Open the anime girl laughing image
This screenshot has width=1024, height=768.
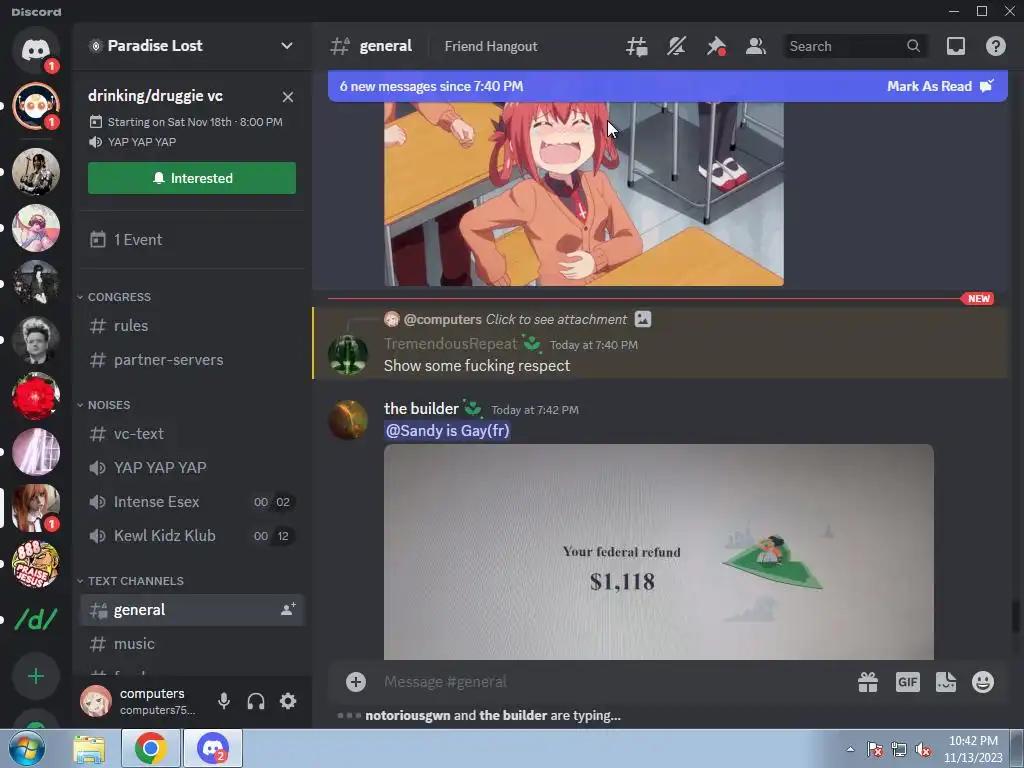tap(584, 194)
